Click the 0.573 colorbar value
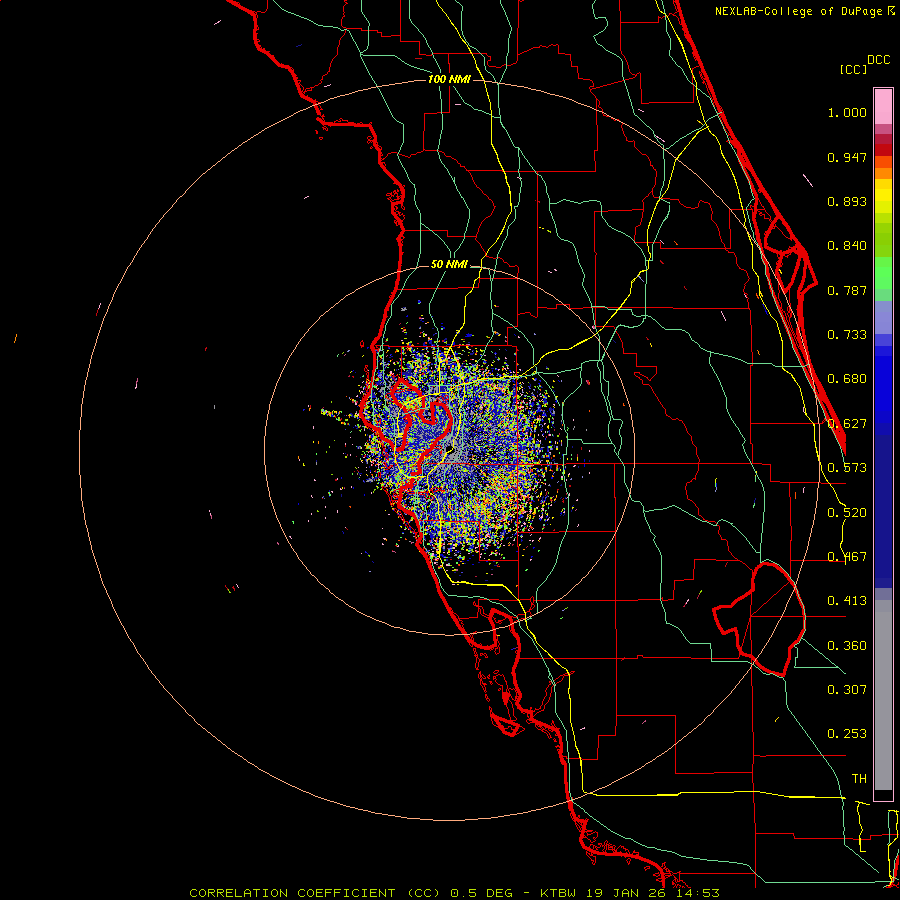 [847, 468]
